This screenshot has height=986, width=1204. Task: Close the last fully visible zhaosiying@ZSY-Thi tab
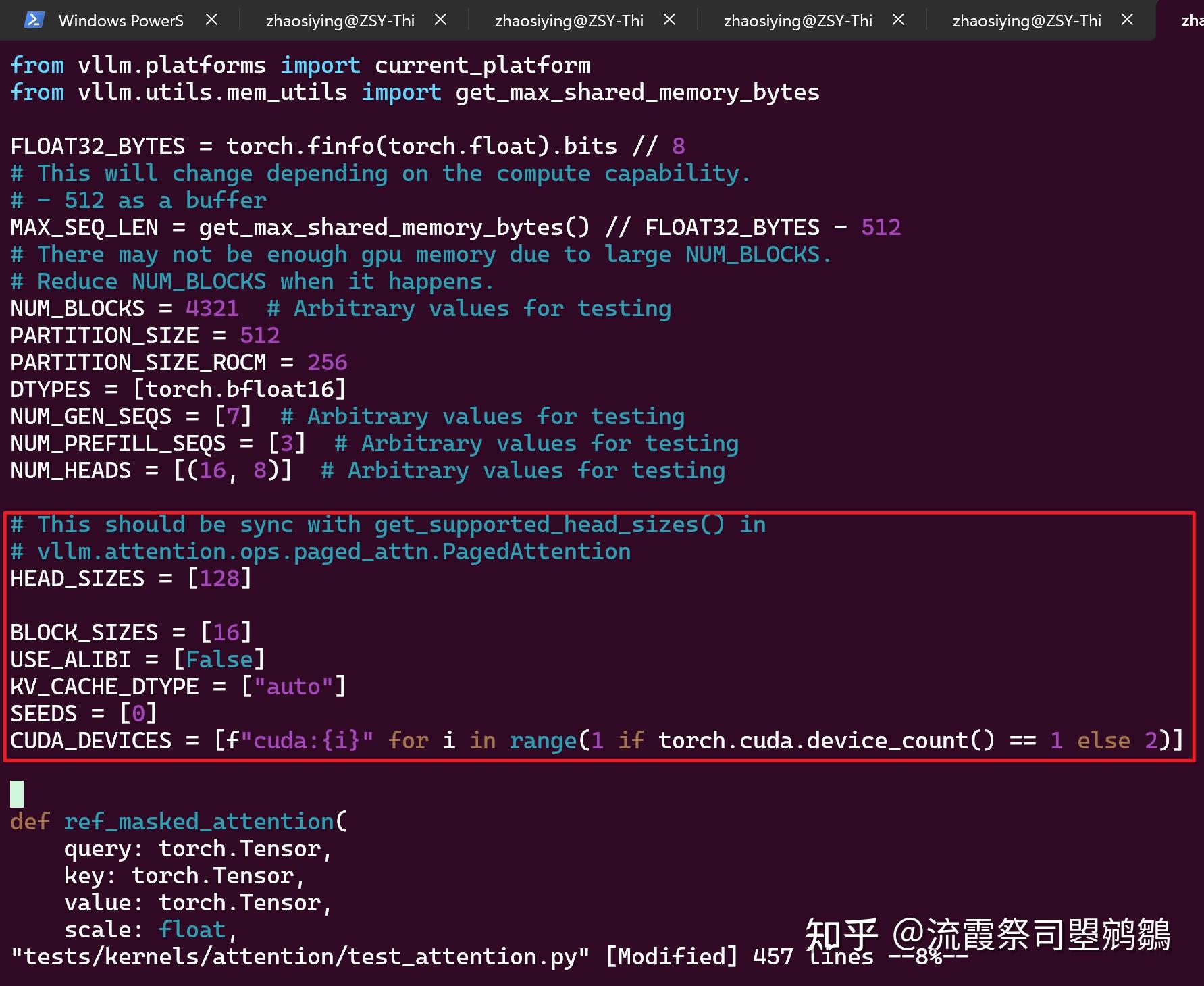point(1126,20)
